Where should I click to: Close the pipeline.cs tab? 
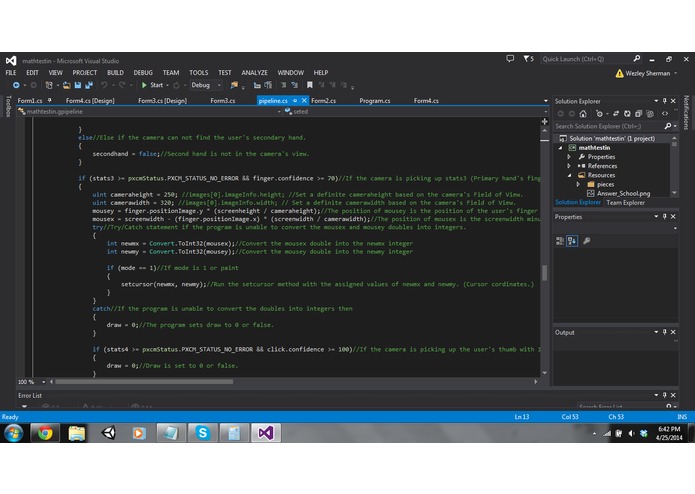click(304, 101)
